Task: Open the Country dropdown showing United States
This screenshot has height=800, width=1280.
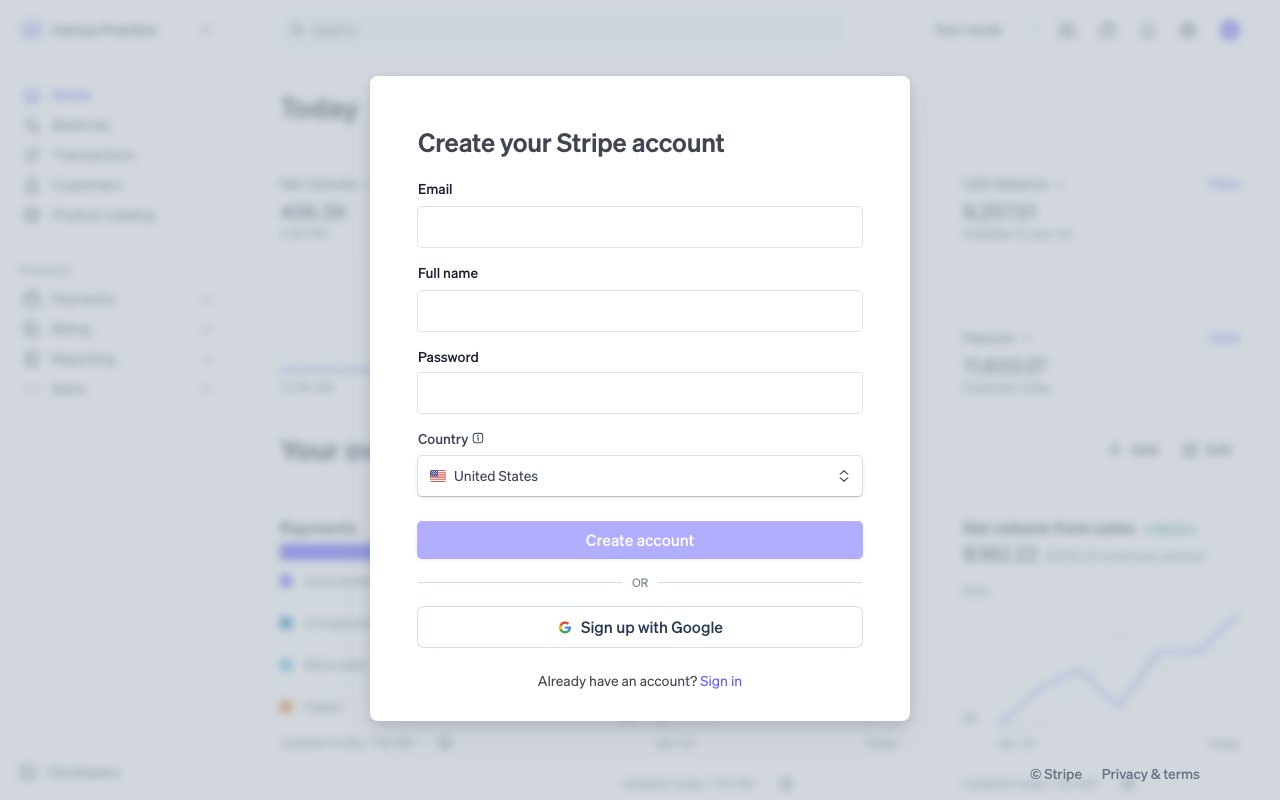Action: tap(640, 476)
